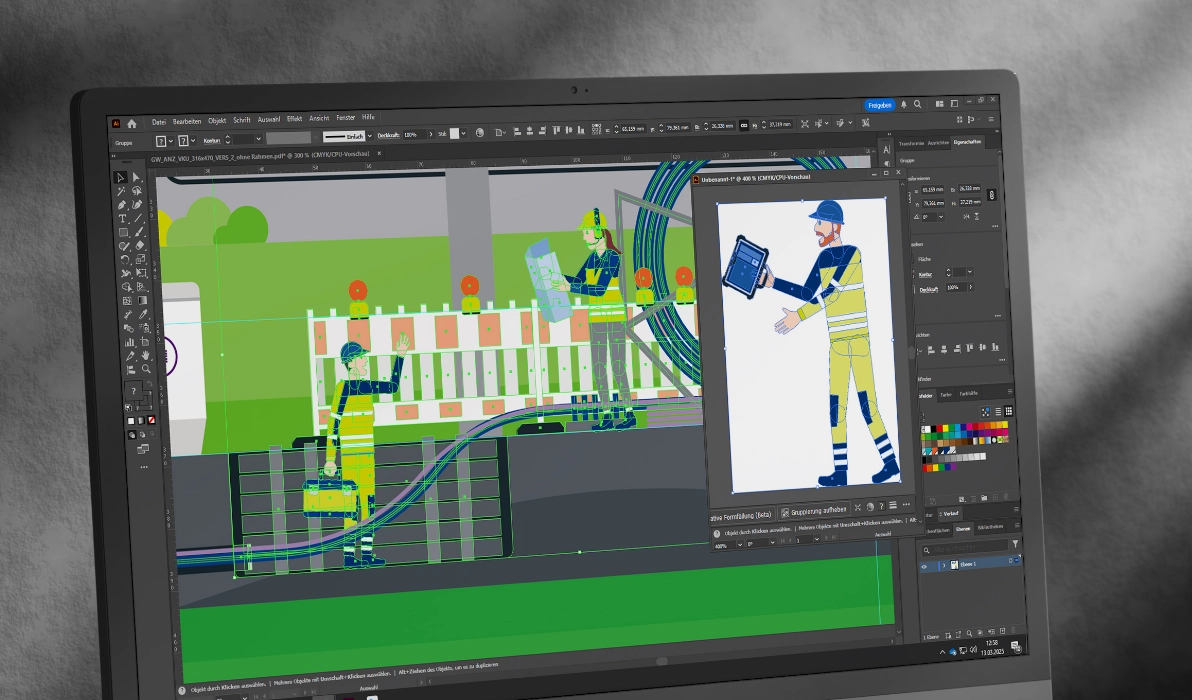Toggle width-height link in Eigenschaften panel

point(991,195)
